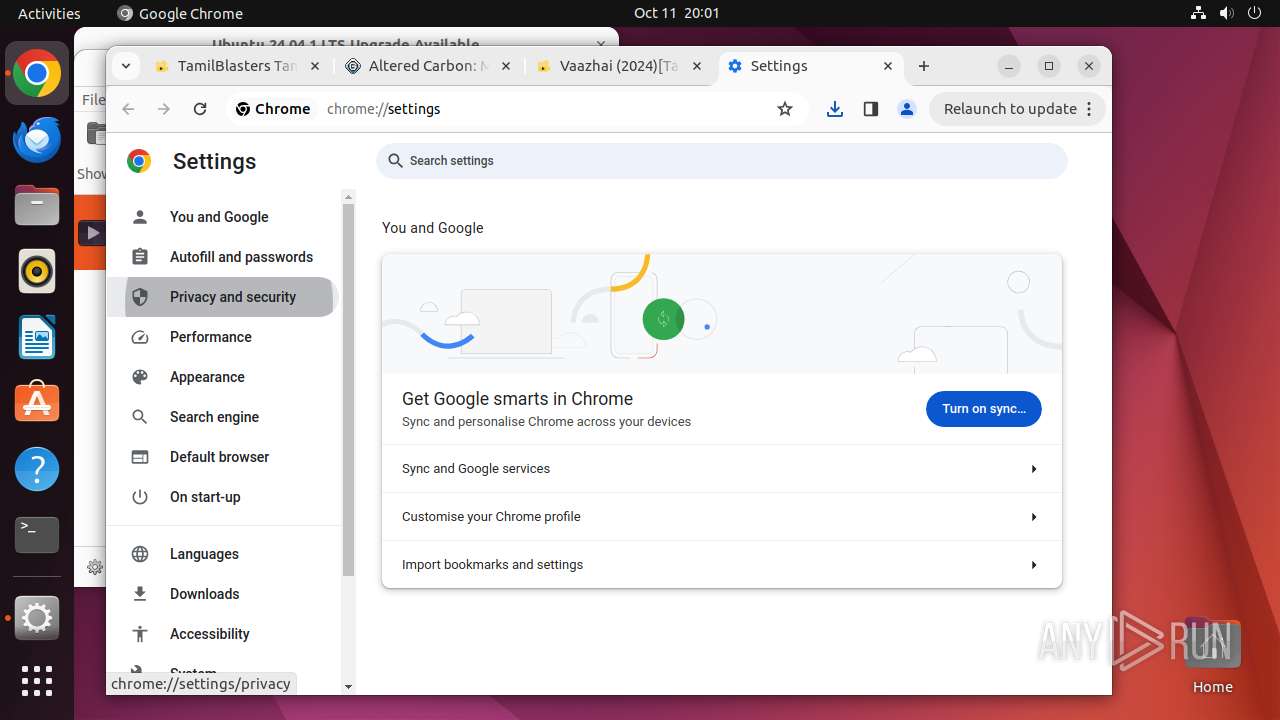Open system volume indicator

pyautogui.click(x=1227, y=13)
